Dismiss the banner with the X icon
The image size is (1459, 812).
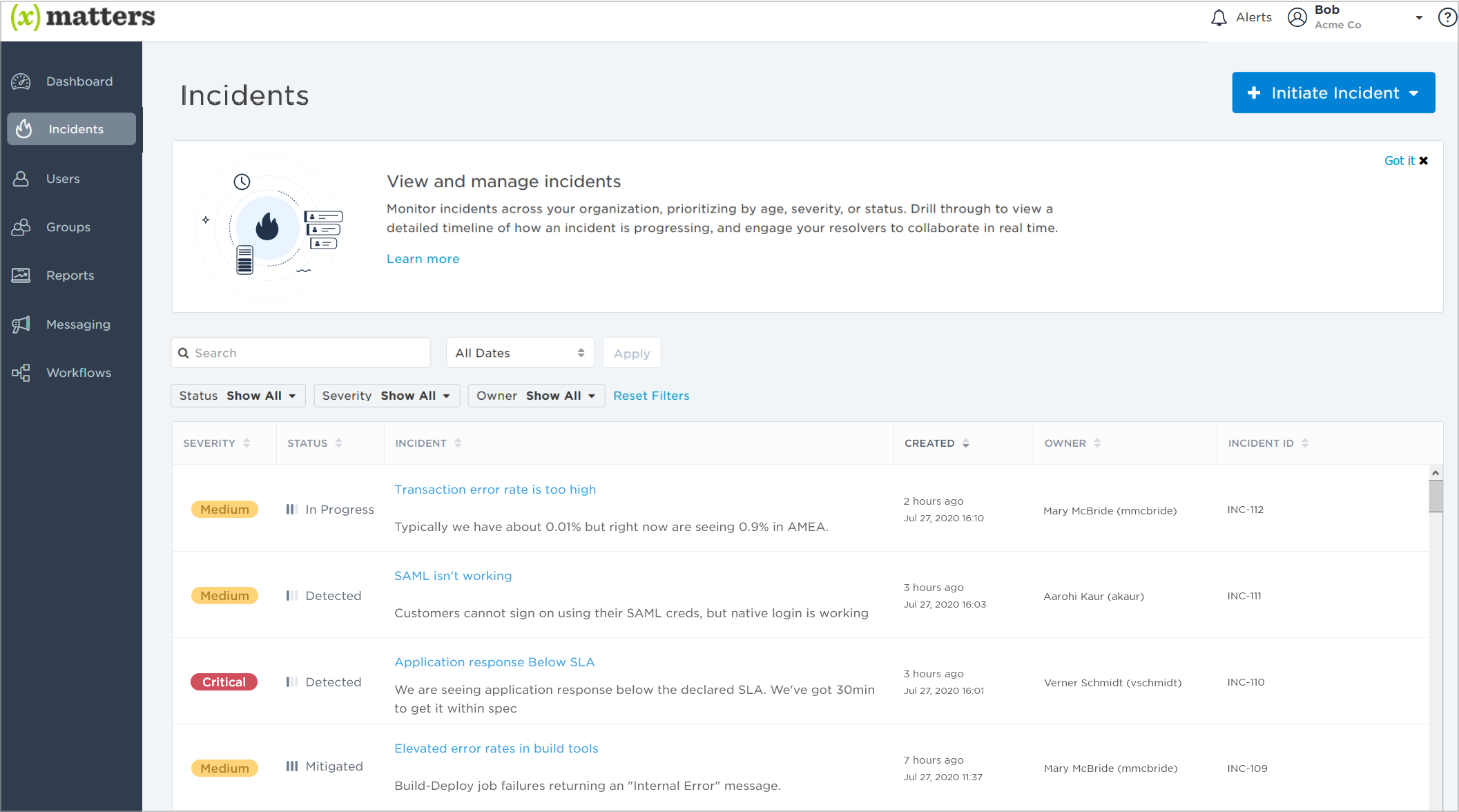[1423, 161]
